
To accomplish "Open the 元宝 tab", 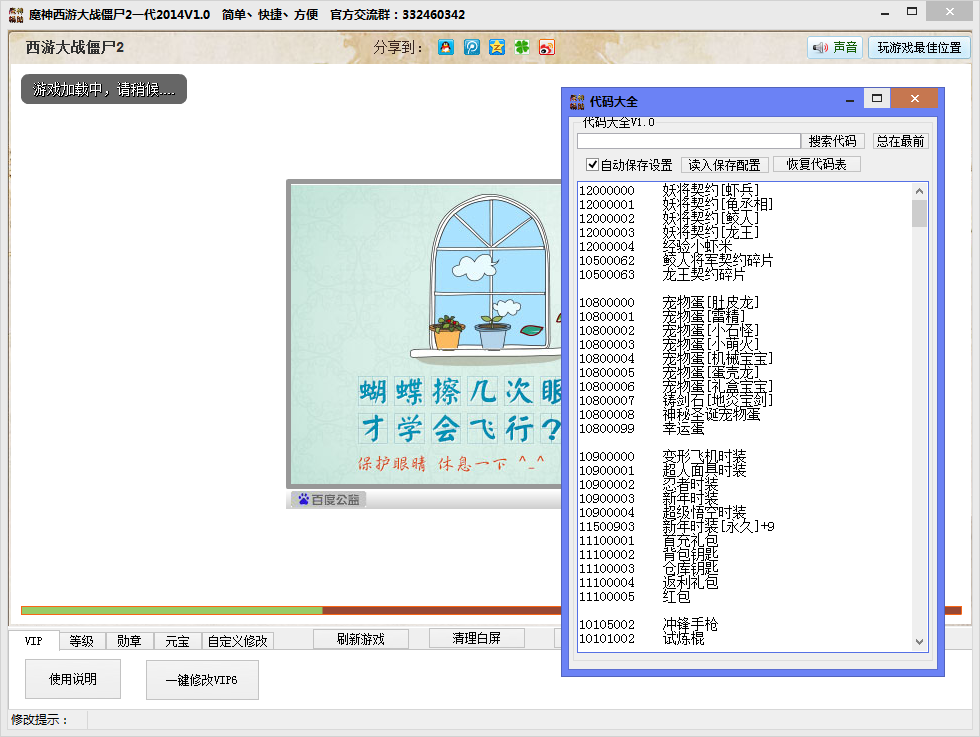I will (177, 641).
